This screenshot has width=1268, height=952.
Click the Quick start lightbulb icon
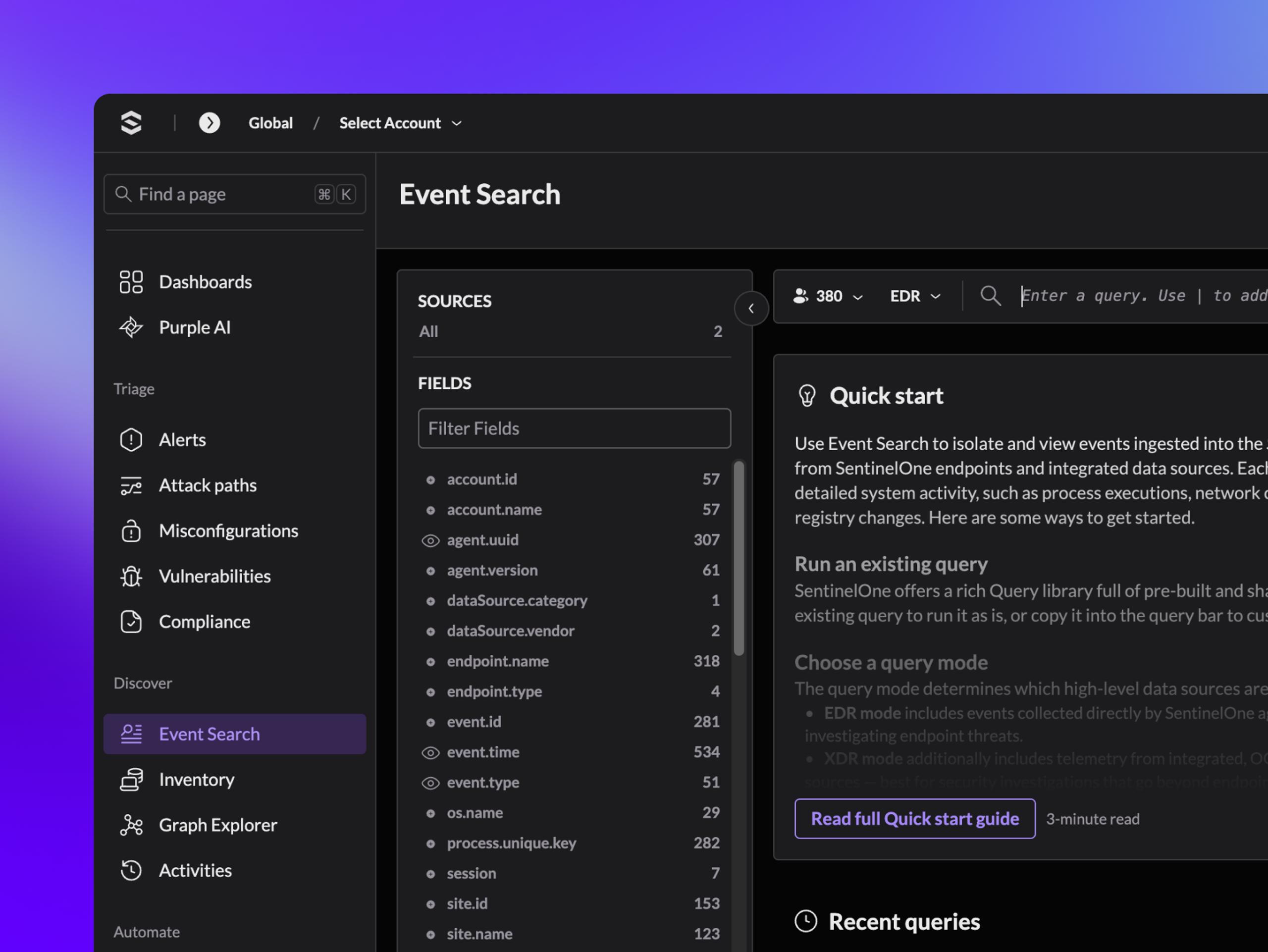click(807, 396)
